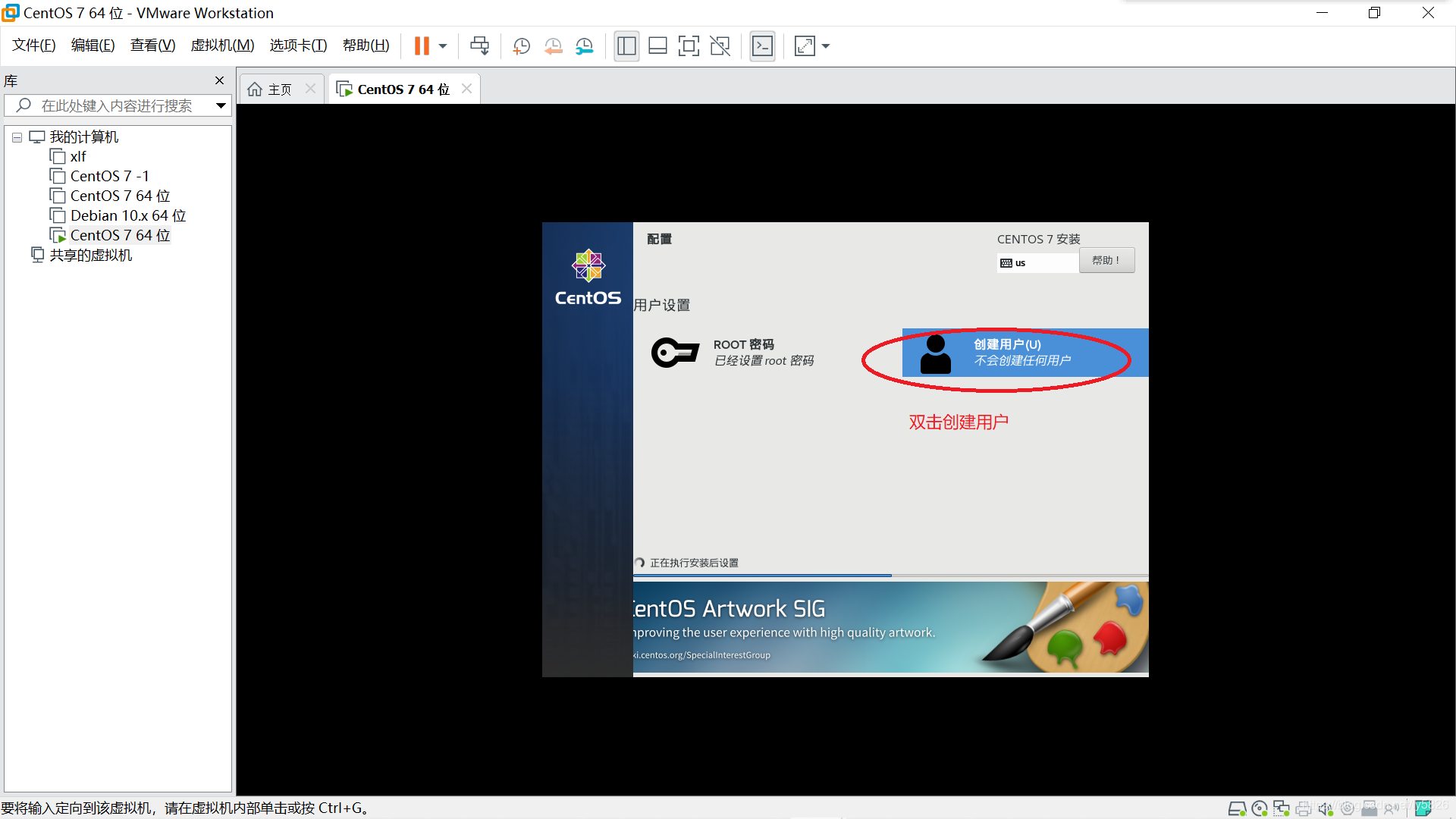Image resolution: width=1456 pixels, height=819 pixels.
Task: Click the CENTOS 7 安装 title text
Action: 1038,240
